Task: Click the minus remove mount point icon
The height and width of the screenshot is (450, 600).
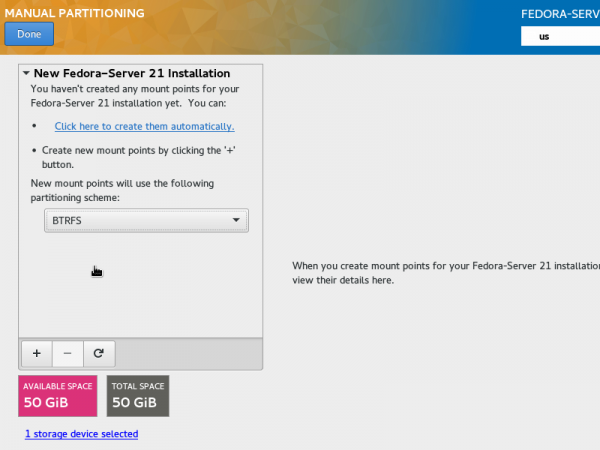Action: [67, 353]
